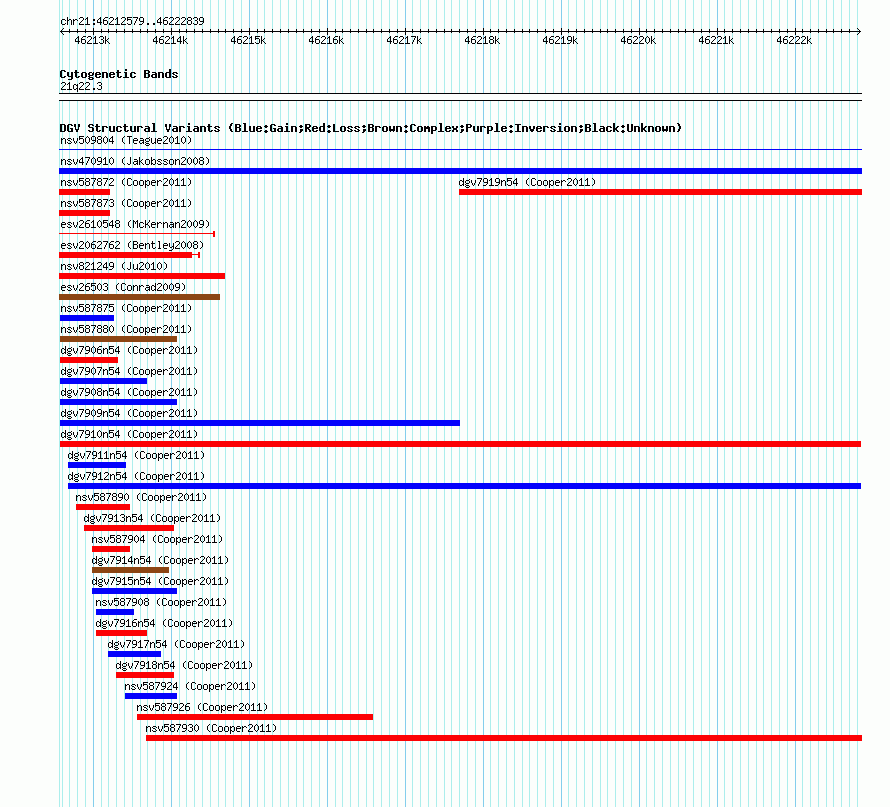Viewport: 890px width, 807px height.
Task: Click the 46213k ruler tick label
Action: tap(92, 40)
